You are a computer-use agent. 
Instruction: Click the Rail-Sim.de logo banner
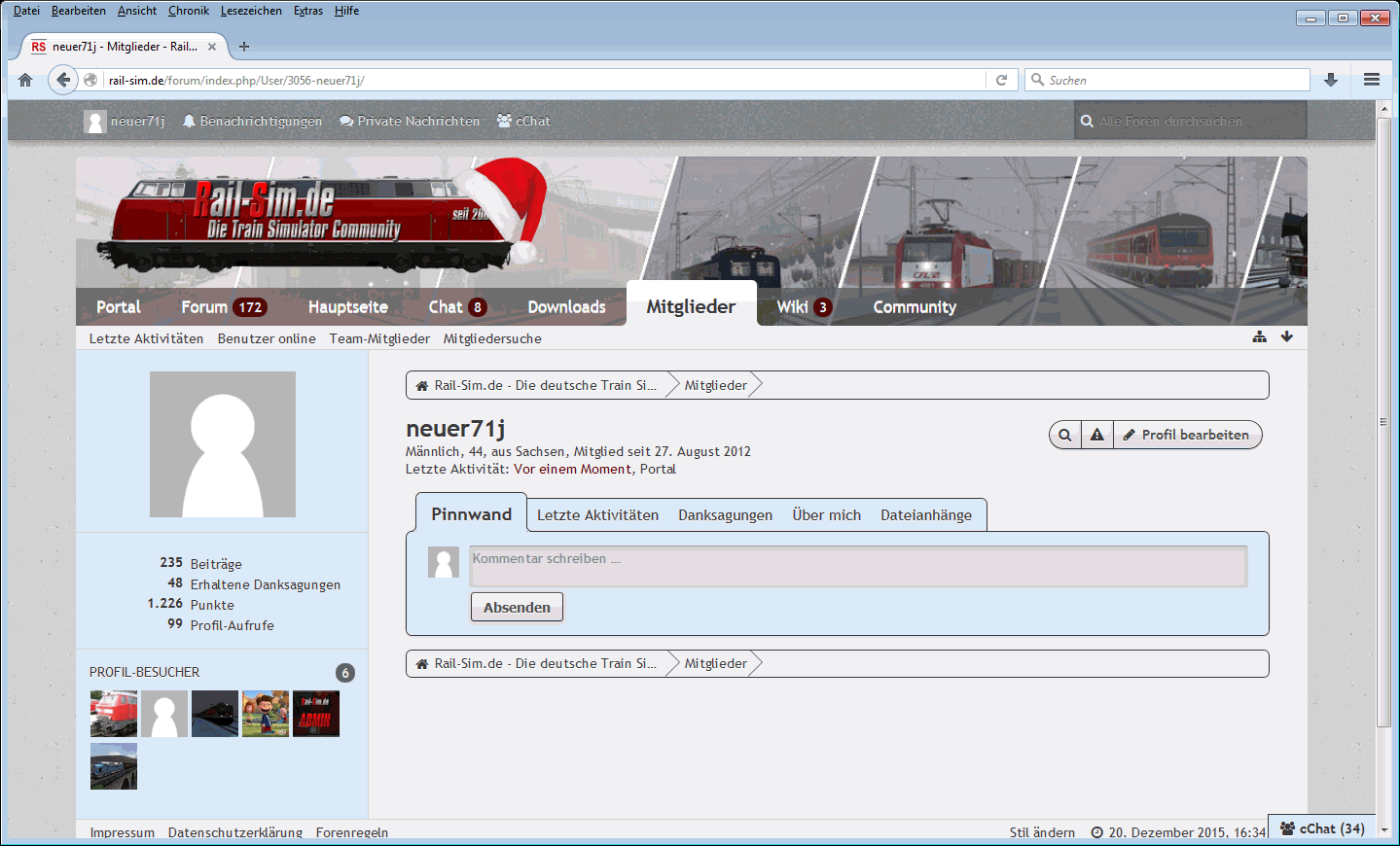tap(321, 219)
